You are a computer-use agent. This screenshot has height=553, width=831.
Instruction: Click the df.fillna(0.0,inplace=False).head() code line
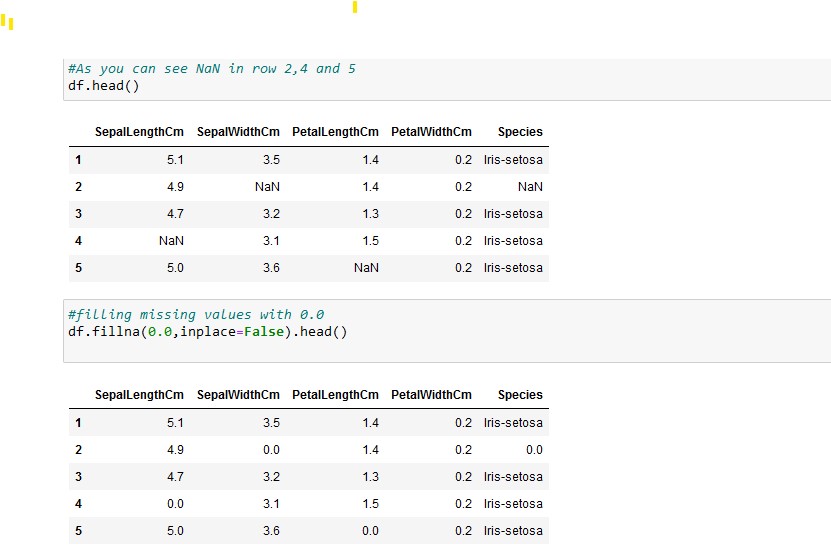(207, 332)
